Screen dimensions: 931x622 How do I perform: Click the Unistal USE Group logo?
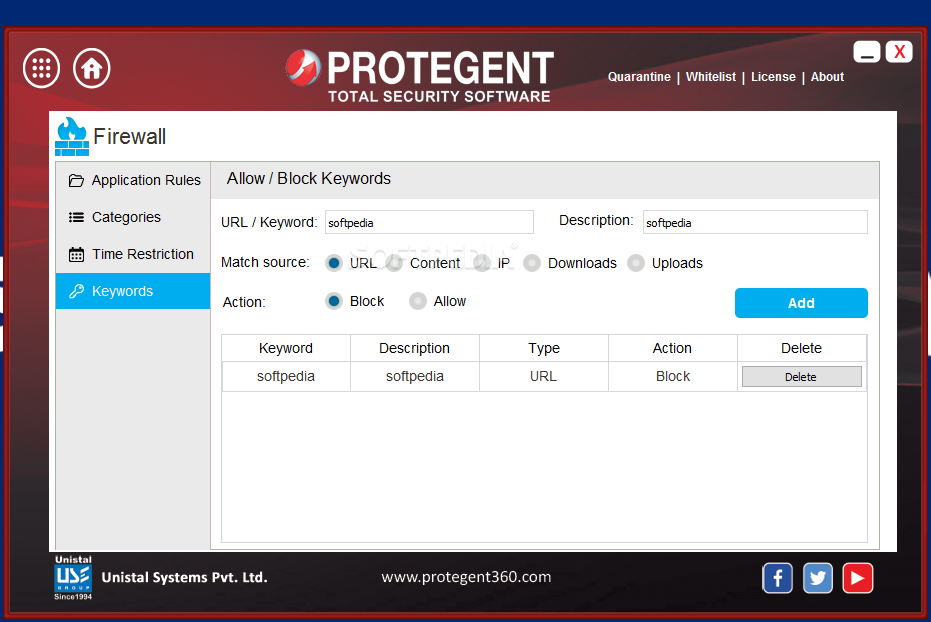(73, 577)
